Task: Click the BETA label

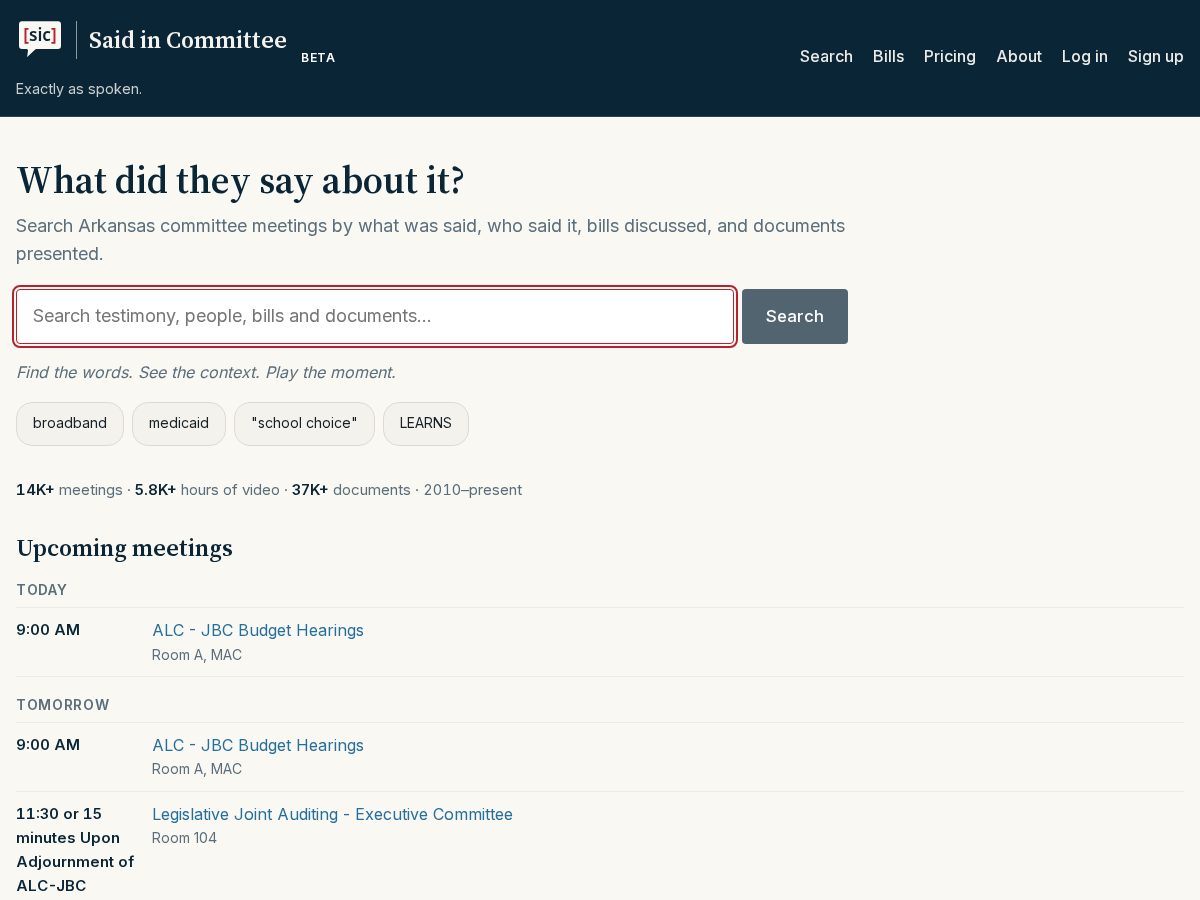Action: click(318, 58)
